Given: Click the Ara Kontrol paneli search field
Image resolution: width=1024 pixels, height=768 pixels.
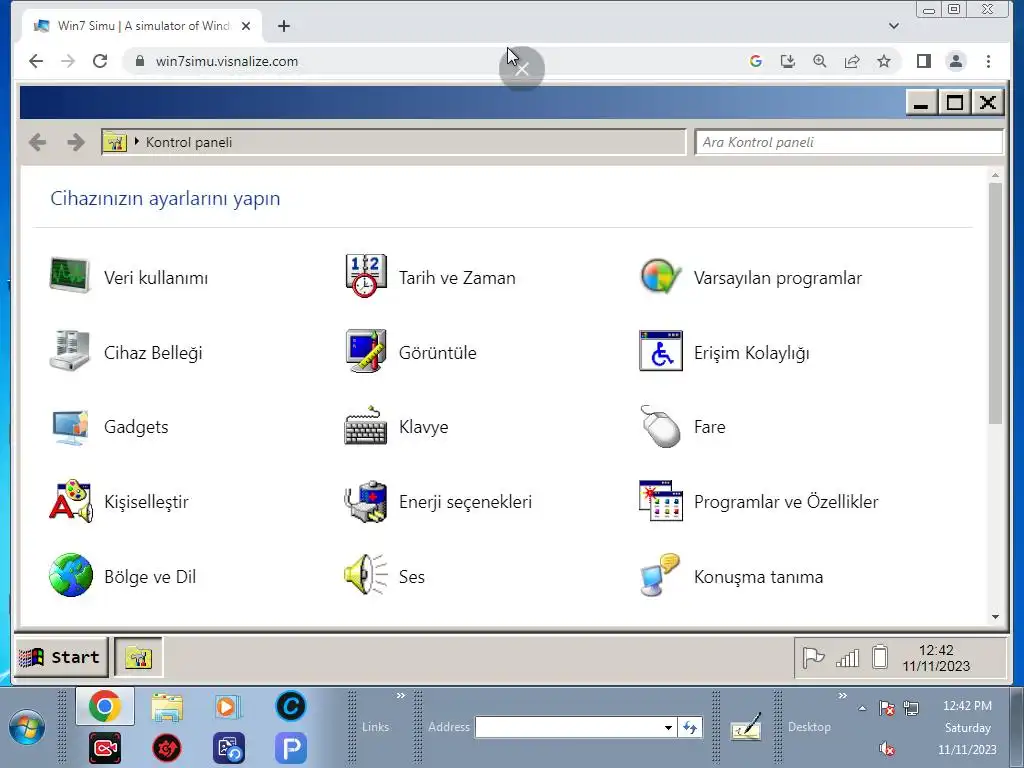Looking at the screenshot, I should [848, 142].
